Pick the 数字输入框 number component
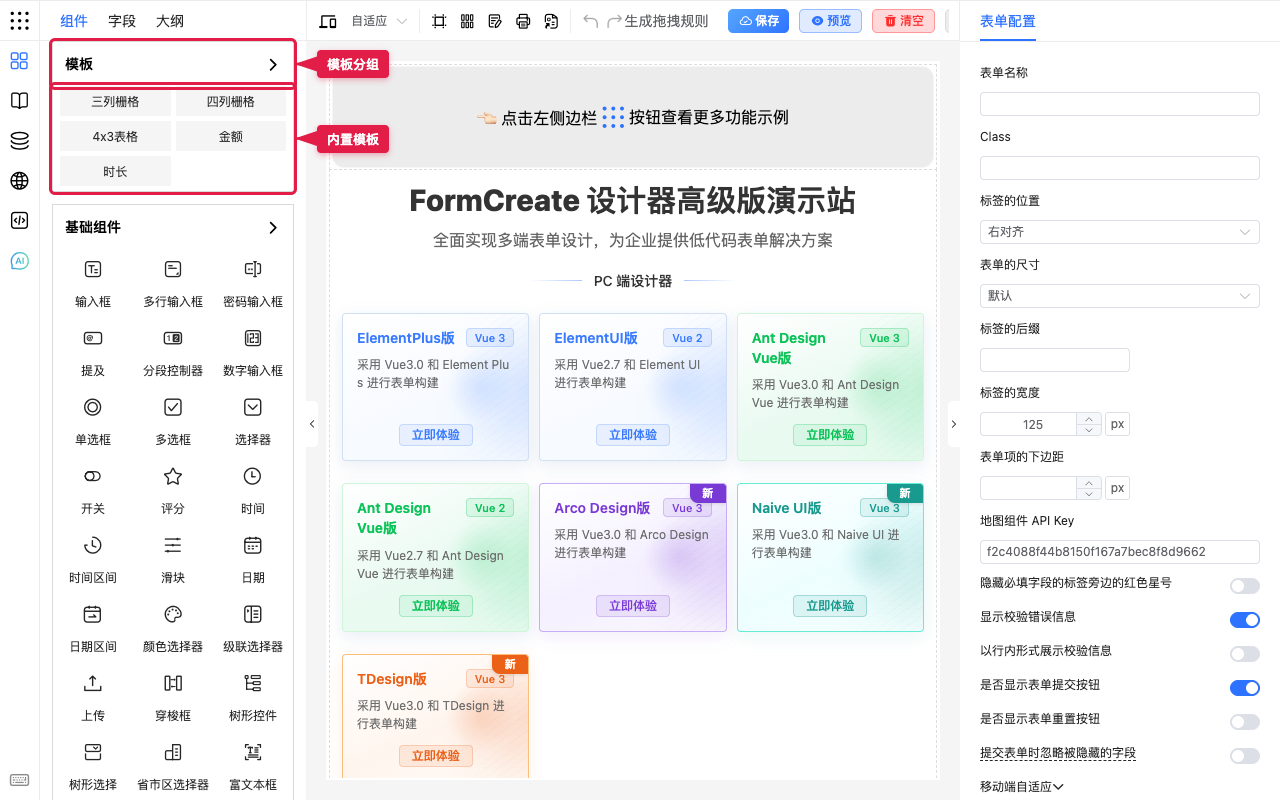 [253, 352]
